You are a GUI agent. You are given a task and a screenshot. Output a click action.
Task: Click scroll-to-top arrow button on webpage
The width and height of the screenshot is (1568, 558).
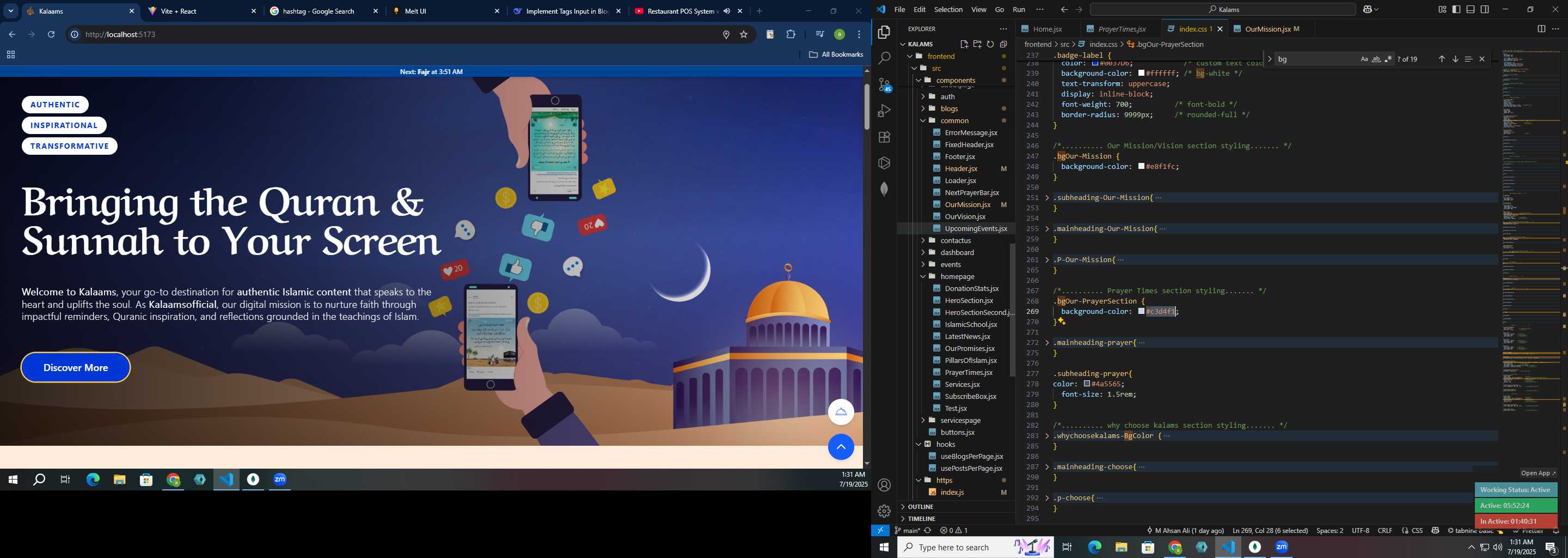(841, 447)
